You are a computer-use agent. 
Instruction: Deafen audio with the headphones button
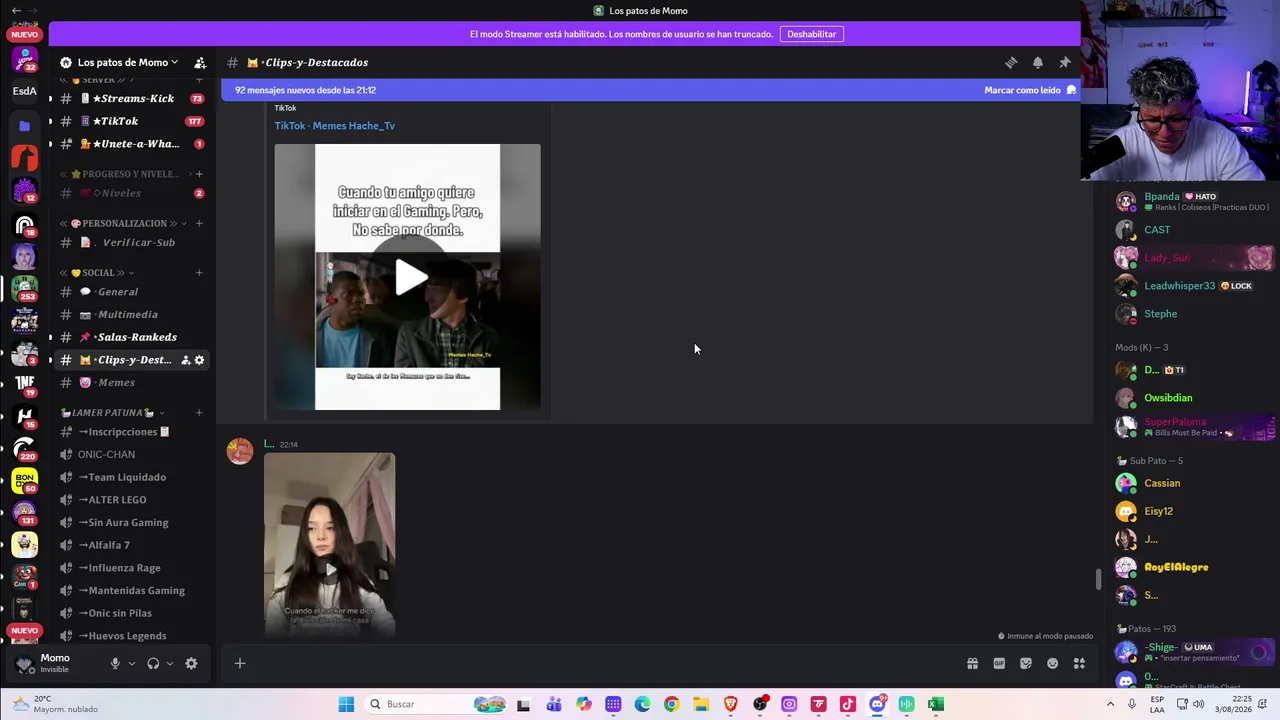point(153,663)
